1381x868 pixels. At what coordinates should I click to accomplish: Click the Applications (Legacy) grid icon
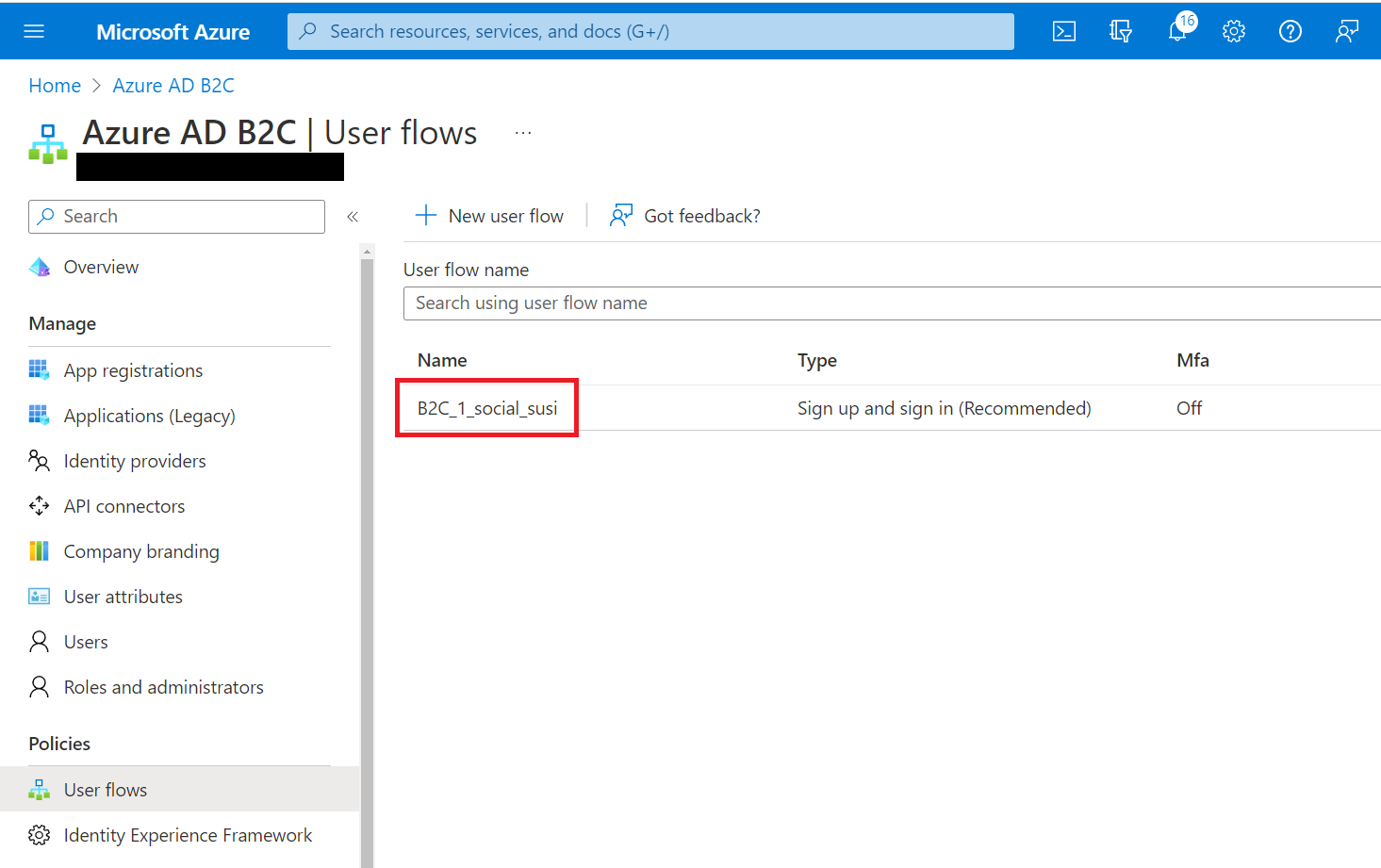pos(40,416)
